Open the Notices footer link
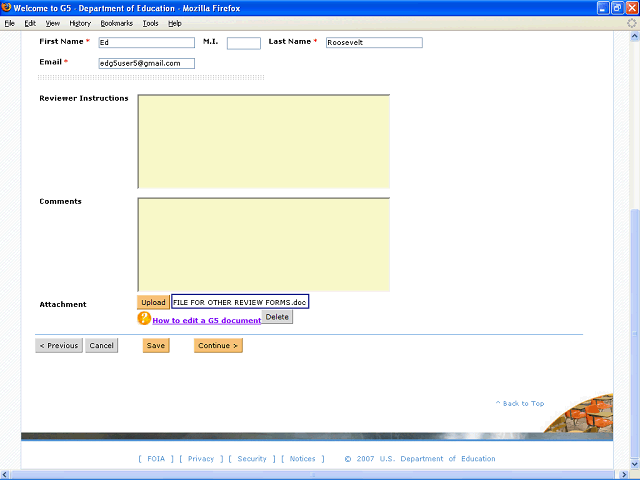Viewport: 640px width, 480px height. click(x=302, y=458)
